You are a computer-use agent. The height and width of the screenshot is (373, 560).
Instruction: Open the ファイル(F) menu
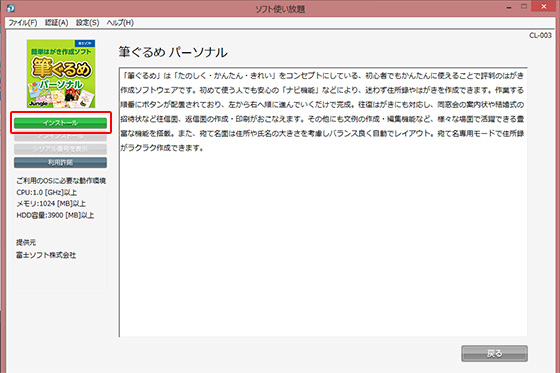22,23
